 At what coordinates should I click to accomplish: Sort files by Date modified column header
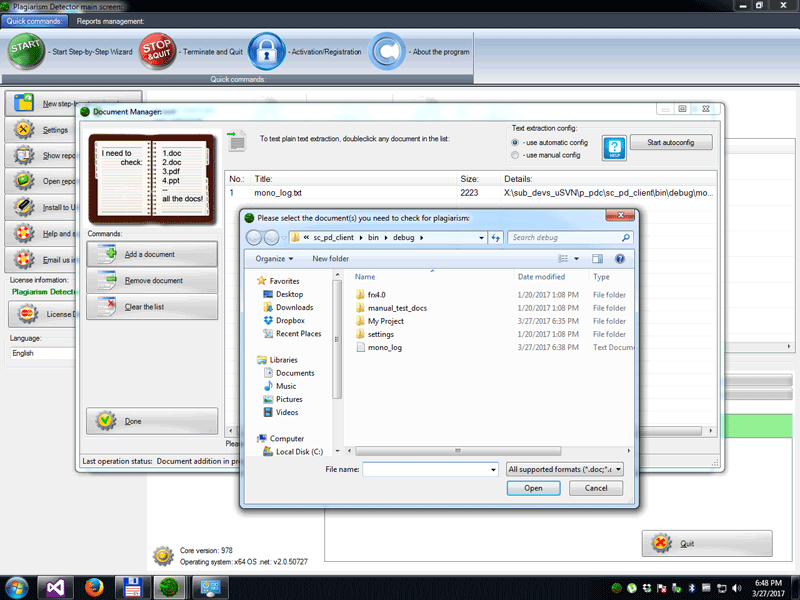(x=541, y=277)
